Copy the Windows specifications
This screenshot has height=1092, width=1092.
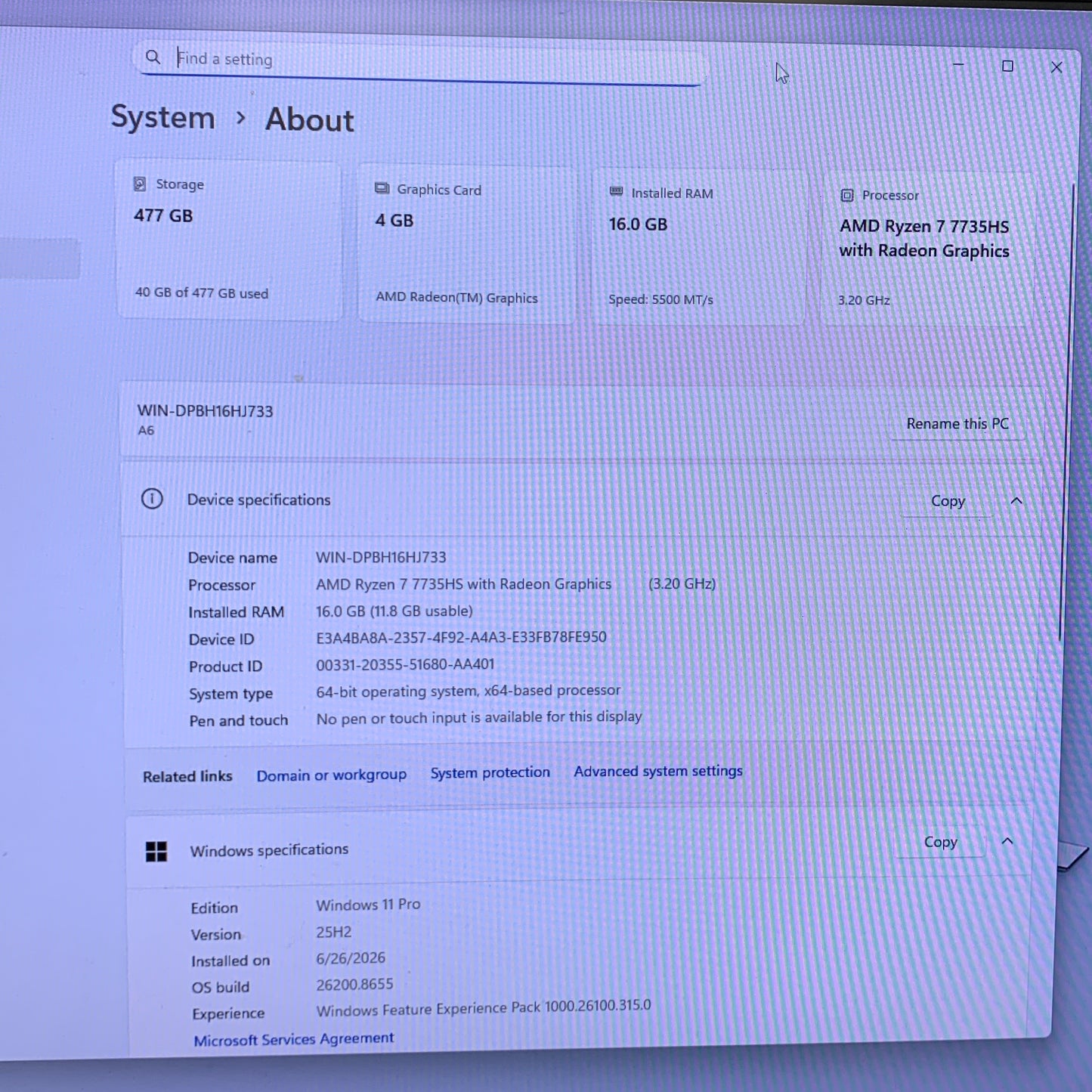pyautogui.click(x=940, y=842)
